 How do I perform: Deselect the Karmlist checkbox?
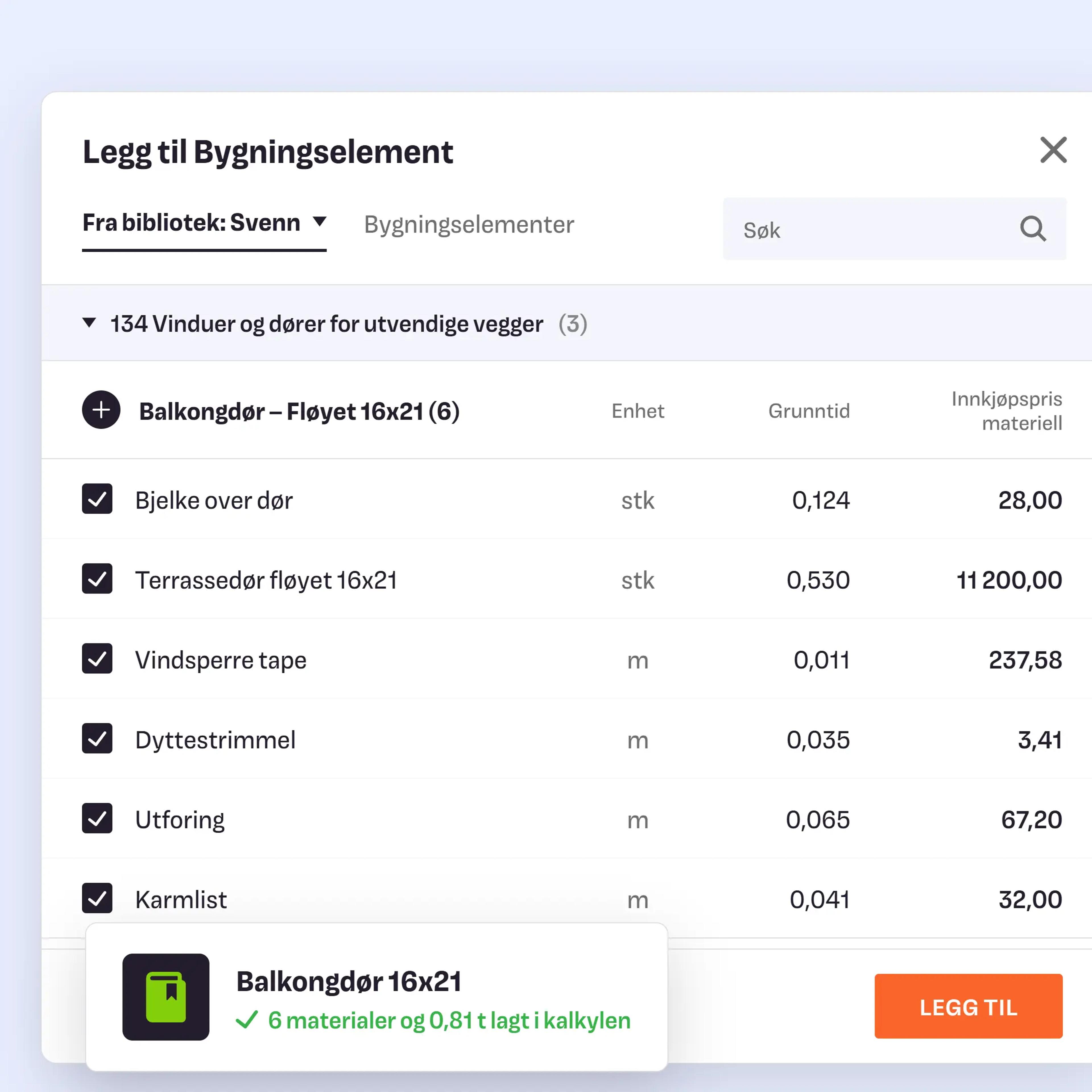pyautogui.click(x=97, y=898)
